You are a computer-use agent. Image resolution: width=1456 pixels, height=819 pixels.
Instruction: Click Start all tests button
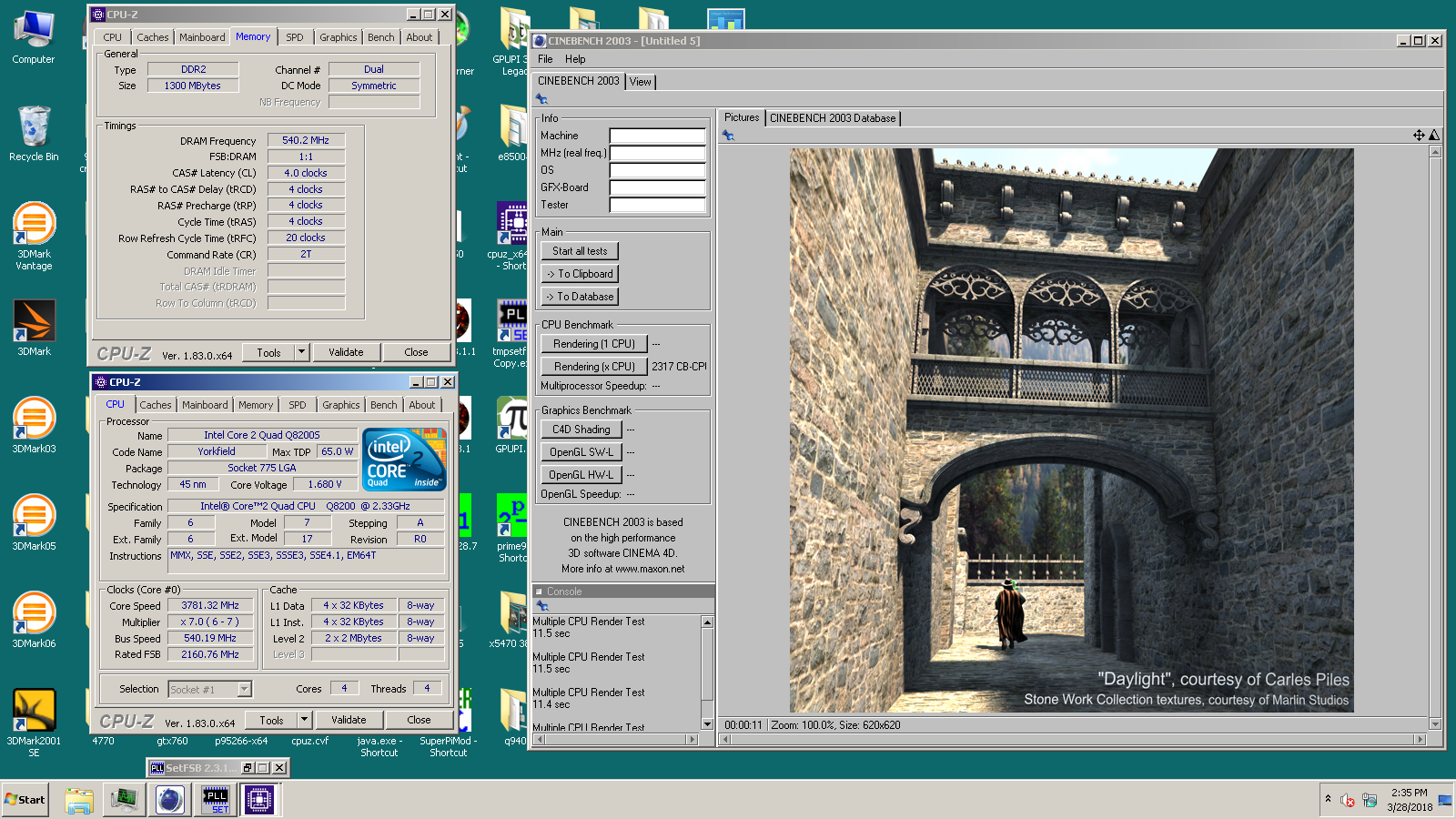580,251
